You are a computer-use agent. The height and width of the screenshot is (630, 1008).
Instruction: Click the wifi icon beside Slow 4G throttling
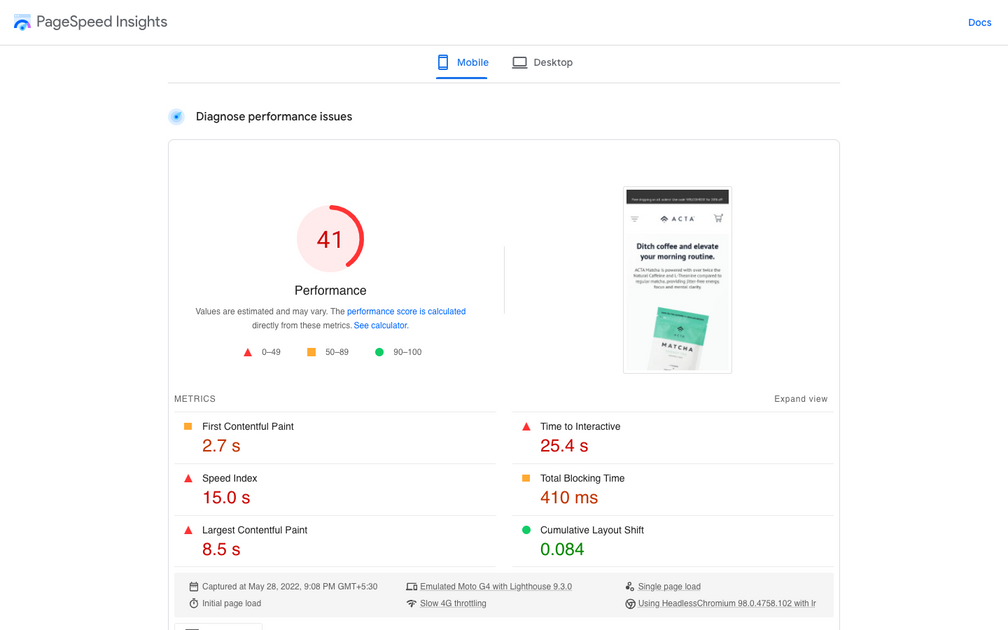tap(411, 604)
